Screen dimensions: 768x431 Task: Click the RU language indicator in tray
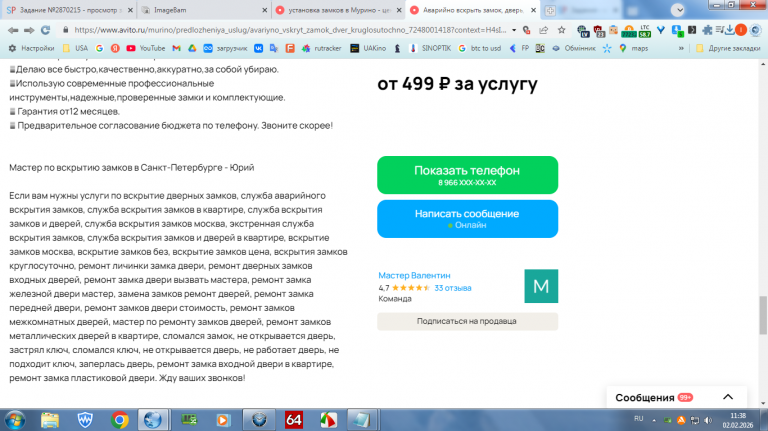click(638, 419)
